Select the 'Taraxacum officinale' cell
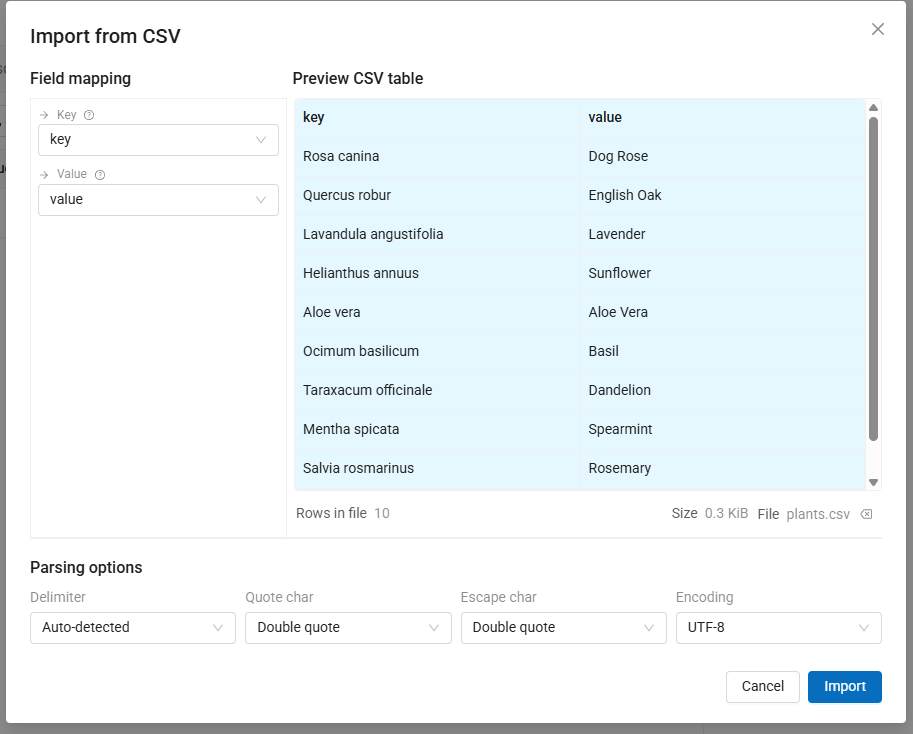This screenshot has width=913, height=734. pyautogui.click(x=437, y=391)
